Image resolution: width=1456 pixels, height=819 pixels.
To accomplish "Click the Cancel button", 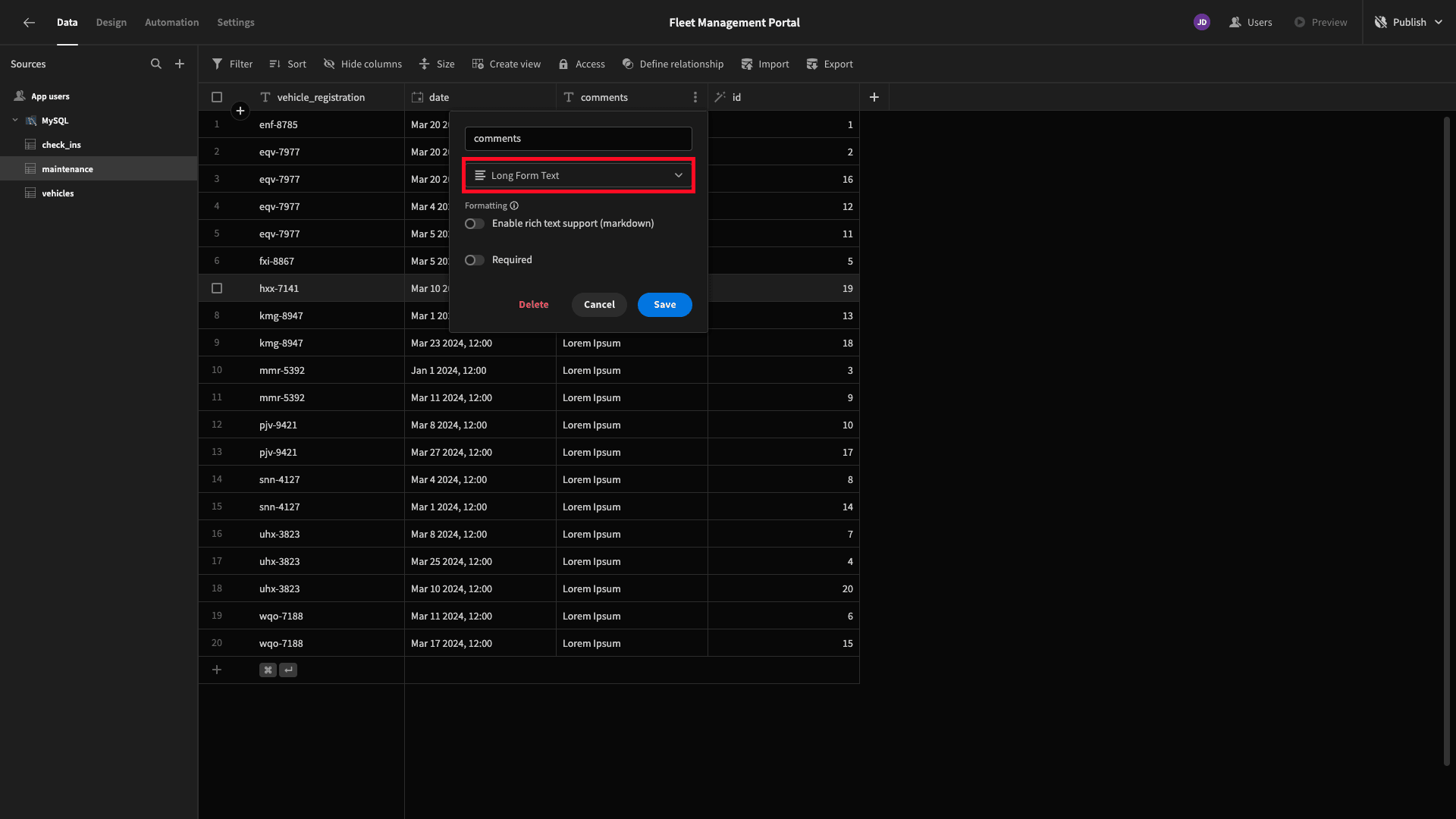I will [x=599, y=305].
